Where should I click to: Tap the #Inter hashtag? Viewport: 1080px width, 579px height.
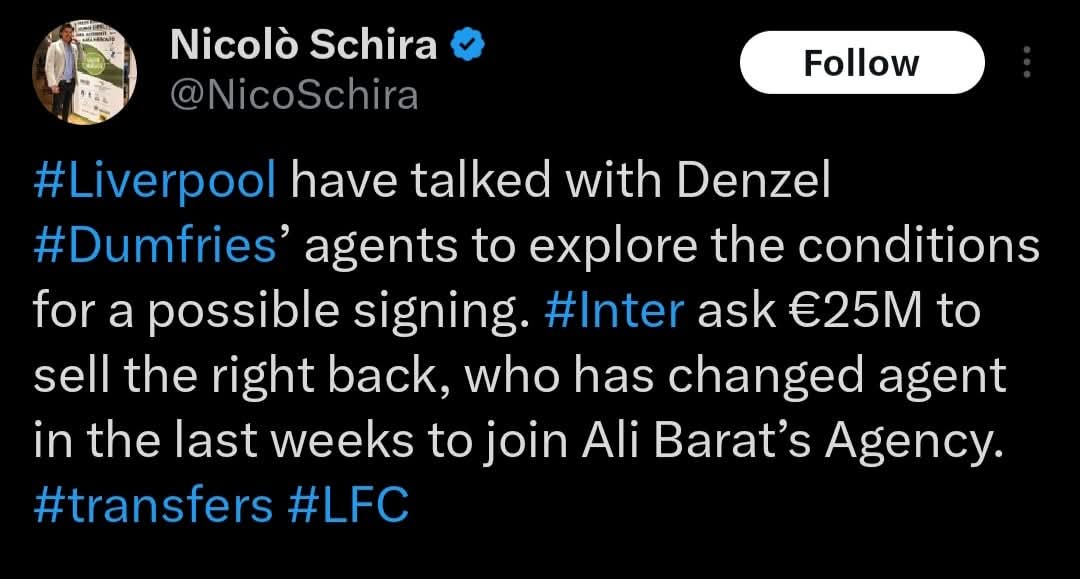tap(616, 313)
